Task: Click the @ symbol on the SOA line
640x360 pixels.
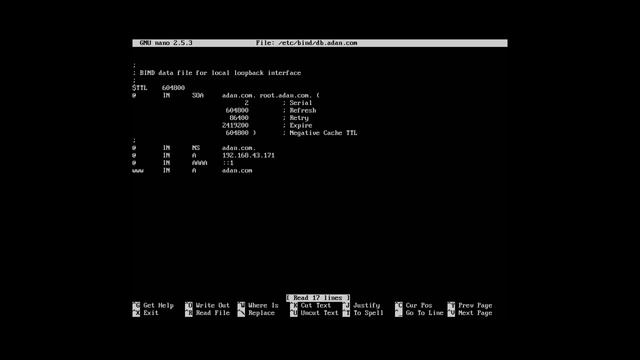Action: pos(134,96)
